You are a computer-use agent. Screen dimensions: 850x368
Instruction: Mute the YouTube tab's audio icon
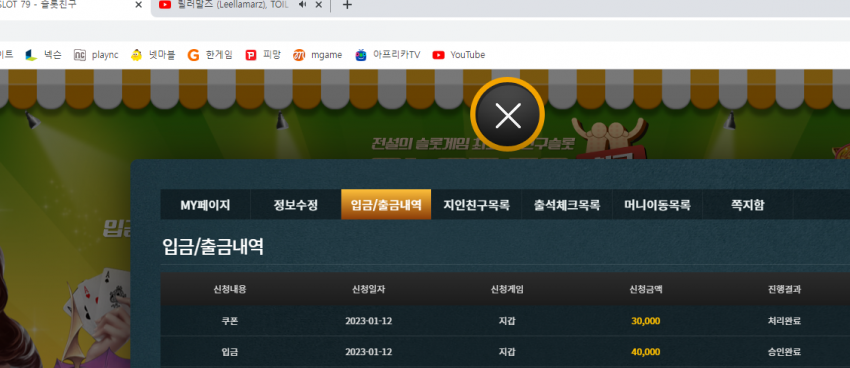(302, 5)
